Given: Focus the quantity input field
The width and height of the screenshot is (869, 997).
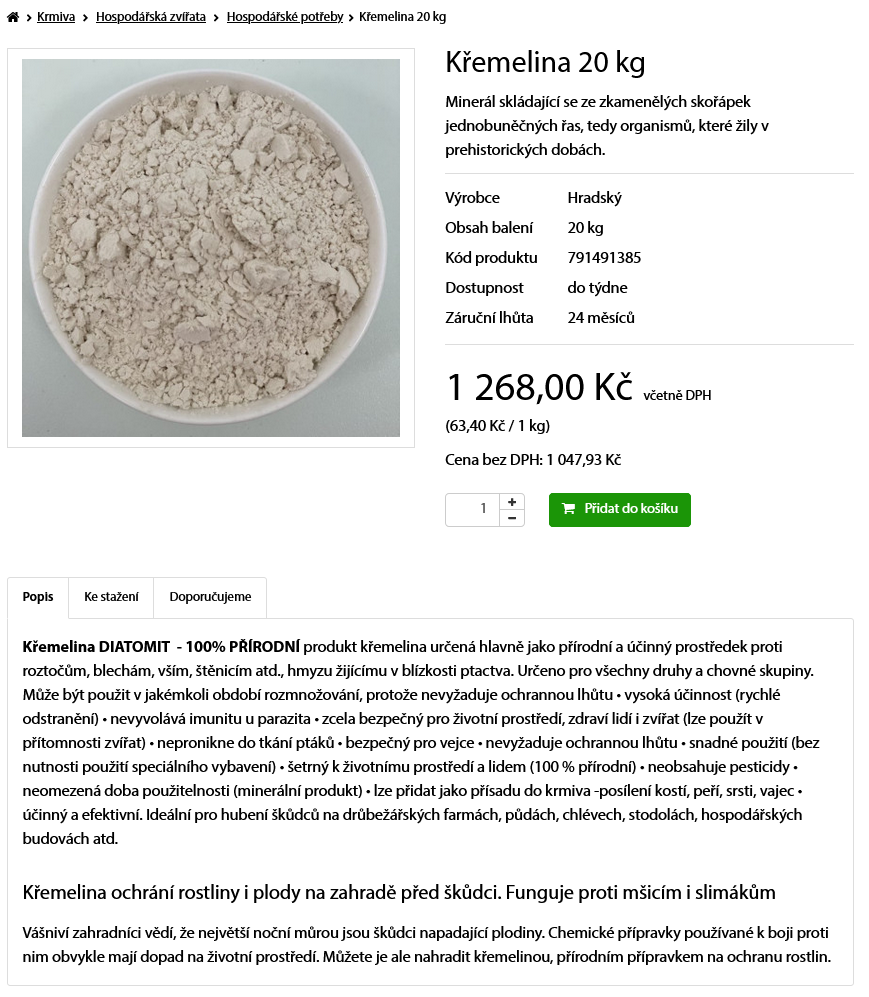Looking at the screenshot, I should 472,510.
